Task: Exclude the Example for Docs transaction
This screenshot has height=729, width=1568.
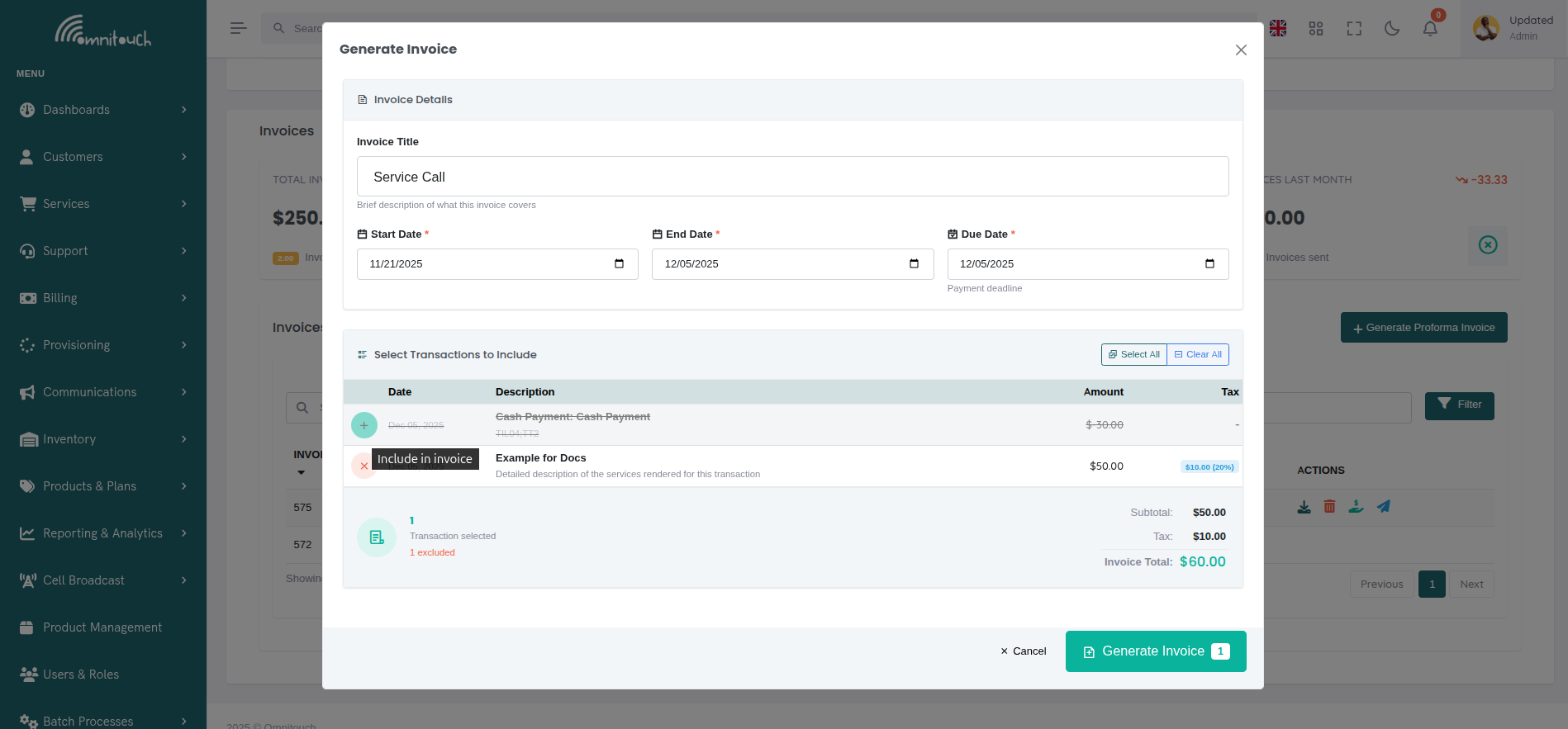Action: tap(363, 466)
